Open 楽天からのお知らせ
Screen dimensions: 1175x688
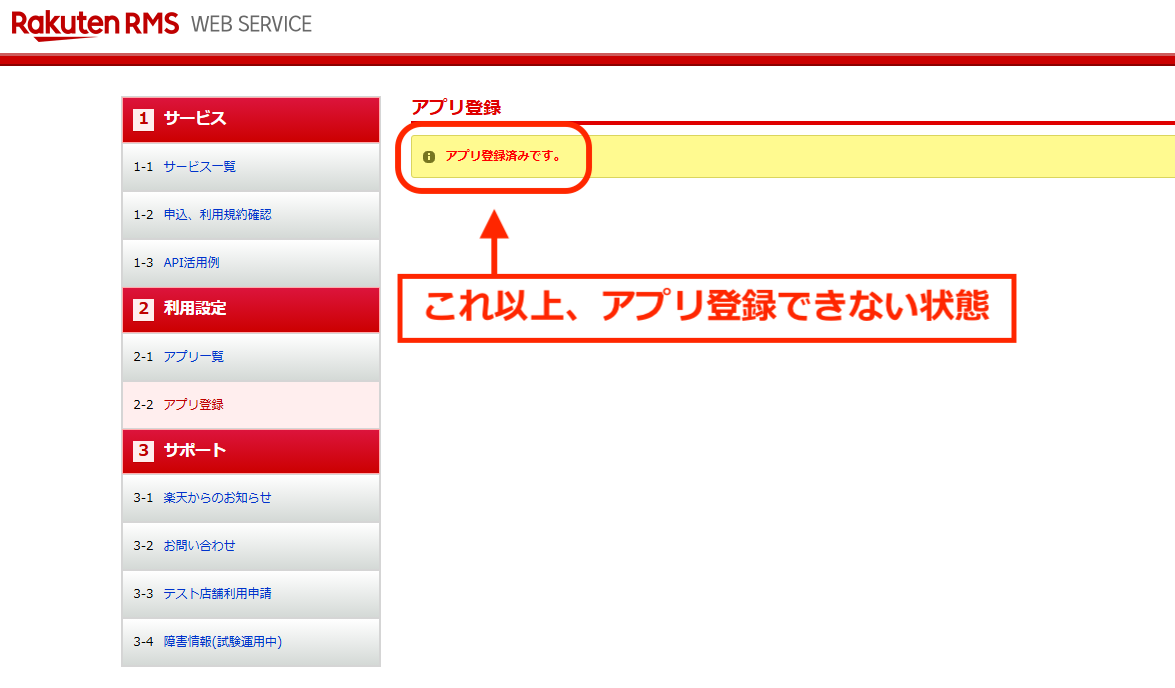pyautogui.click(x=217, y=498)
